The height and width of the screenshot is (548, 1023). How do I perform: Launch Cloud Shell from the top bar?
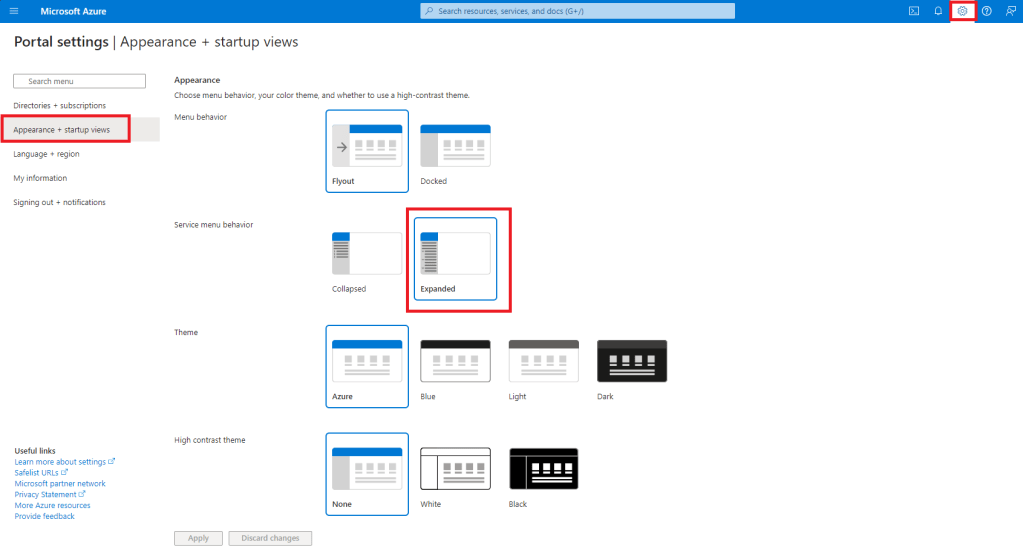[914, 11]
